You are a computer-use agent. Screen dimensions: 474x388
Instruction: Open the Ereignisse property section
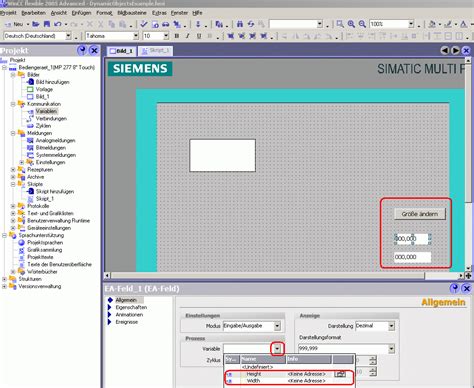click(x=126, y=322)
